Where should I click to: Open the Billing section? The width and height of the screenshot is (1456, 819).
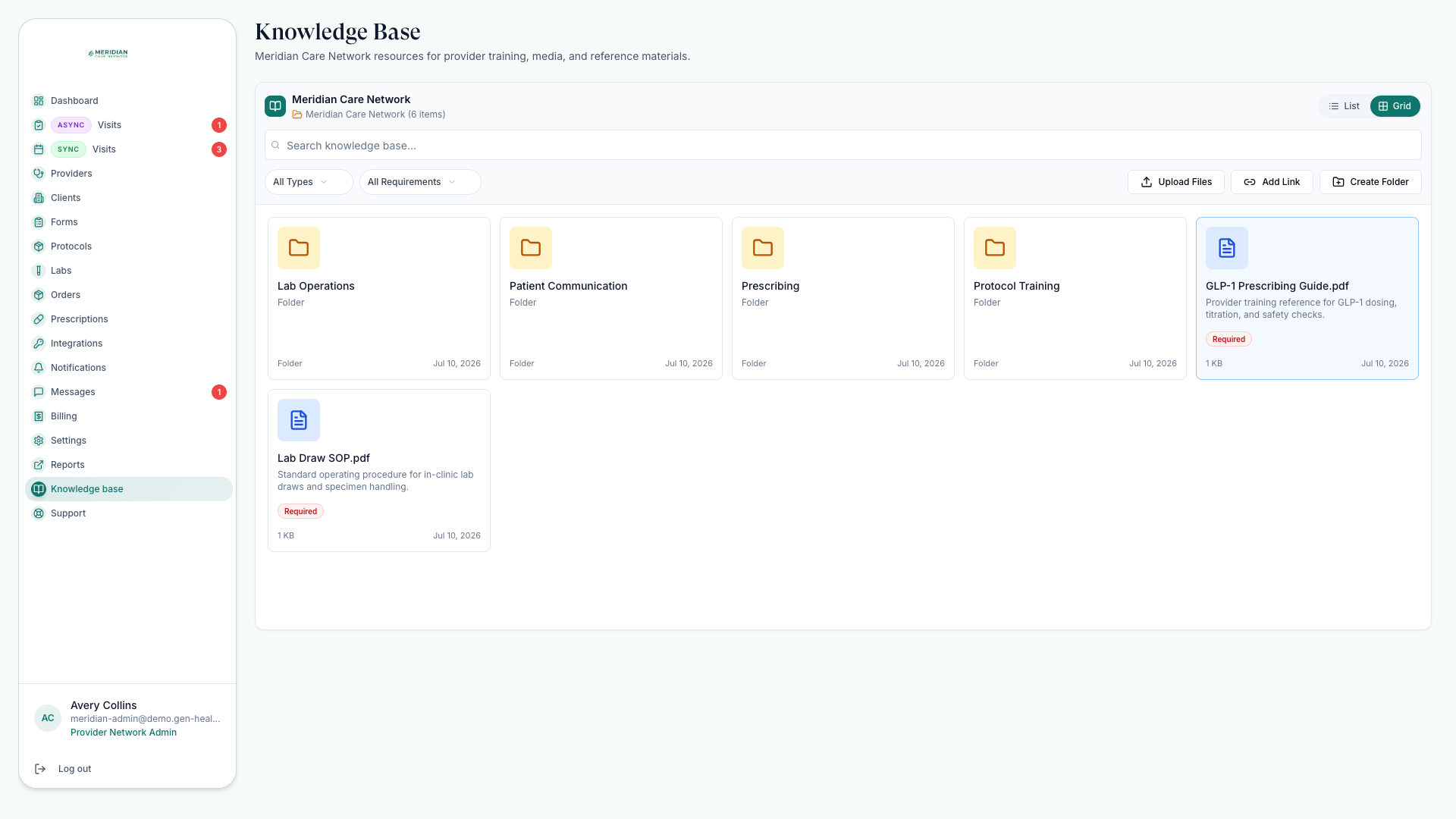click(129, 416)
